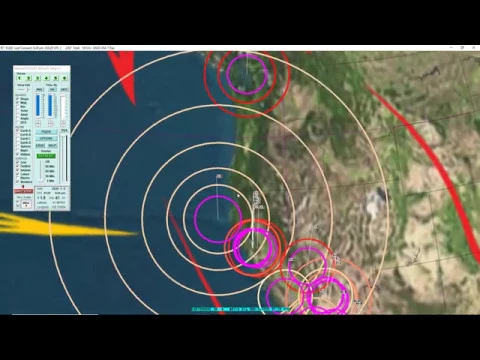
Task: Toggle the Earth A globe option
Action: (18, 131)
